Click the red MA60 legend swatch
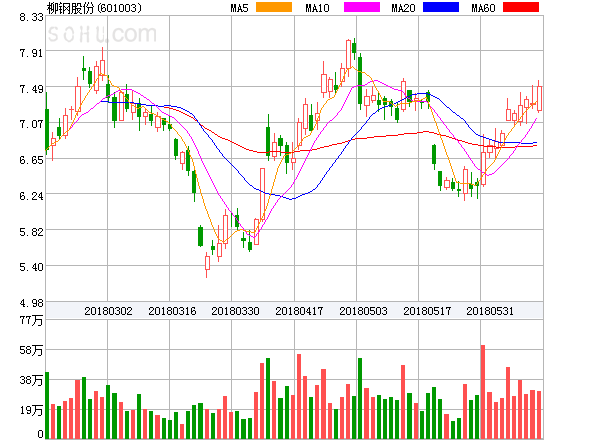This screenshot has height=440, width=600. tap(521, 7)
